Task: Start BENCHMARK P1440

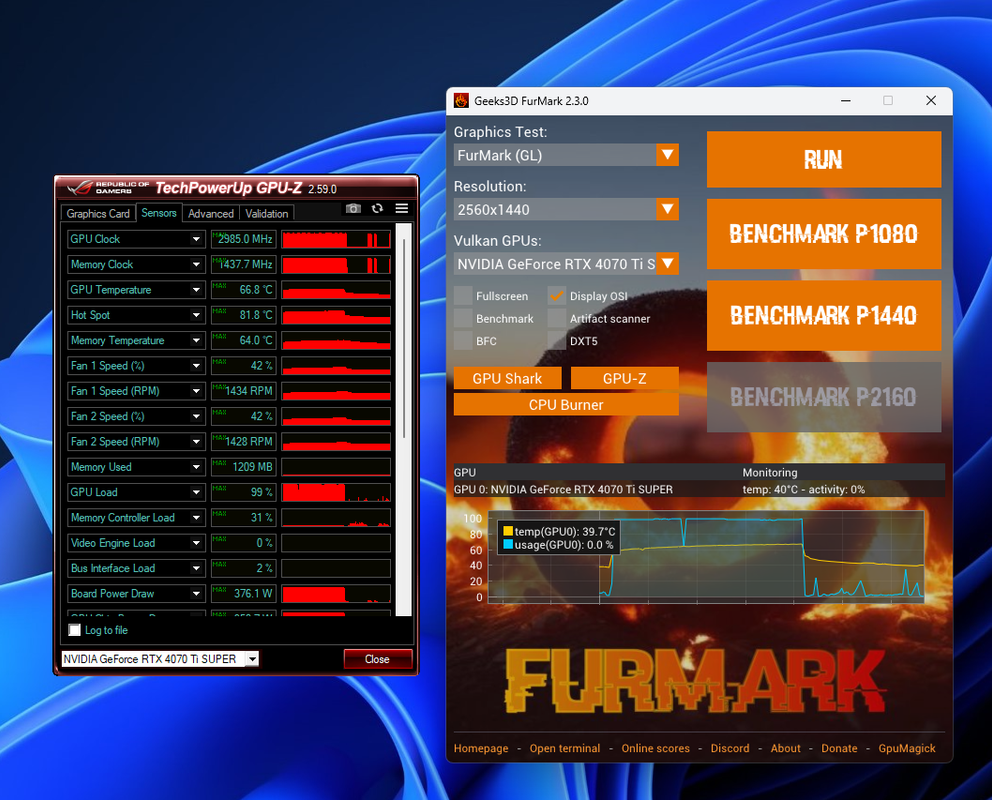Action: click(x=824, y=316)
